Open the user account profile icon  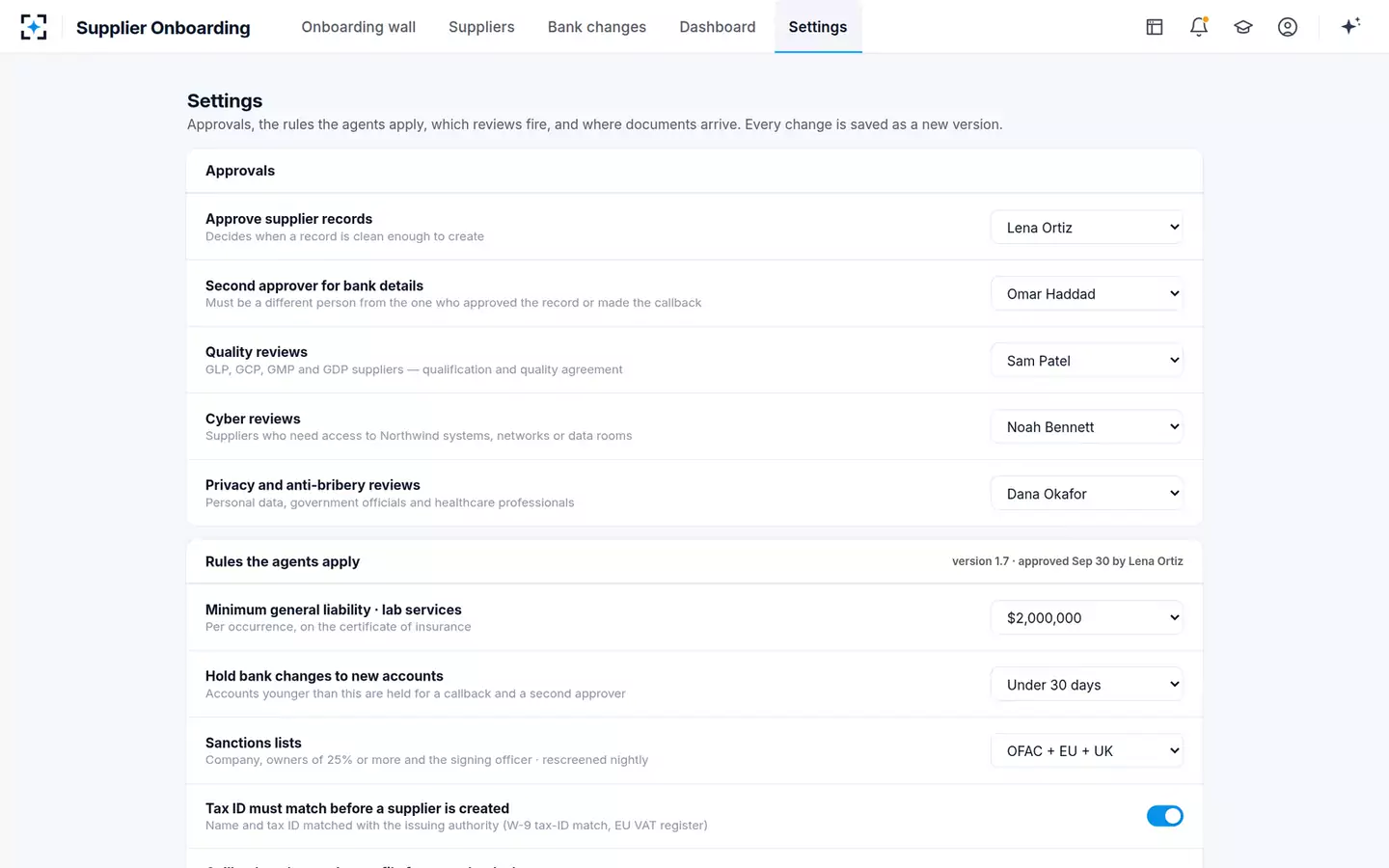(x=1288, y=27)
